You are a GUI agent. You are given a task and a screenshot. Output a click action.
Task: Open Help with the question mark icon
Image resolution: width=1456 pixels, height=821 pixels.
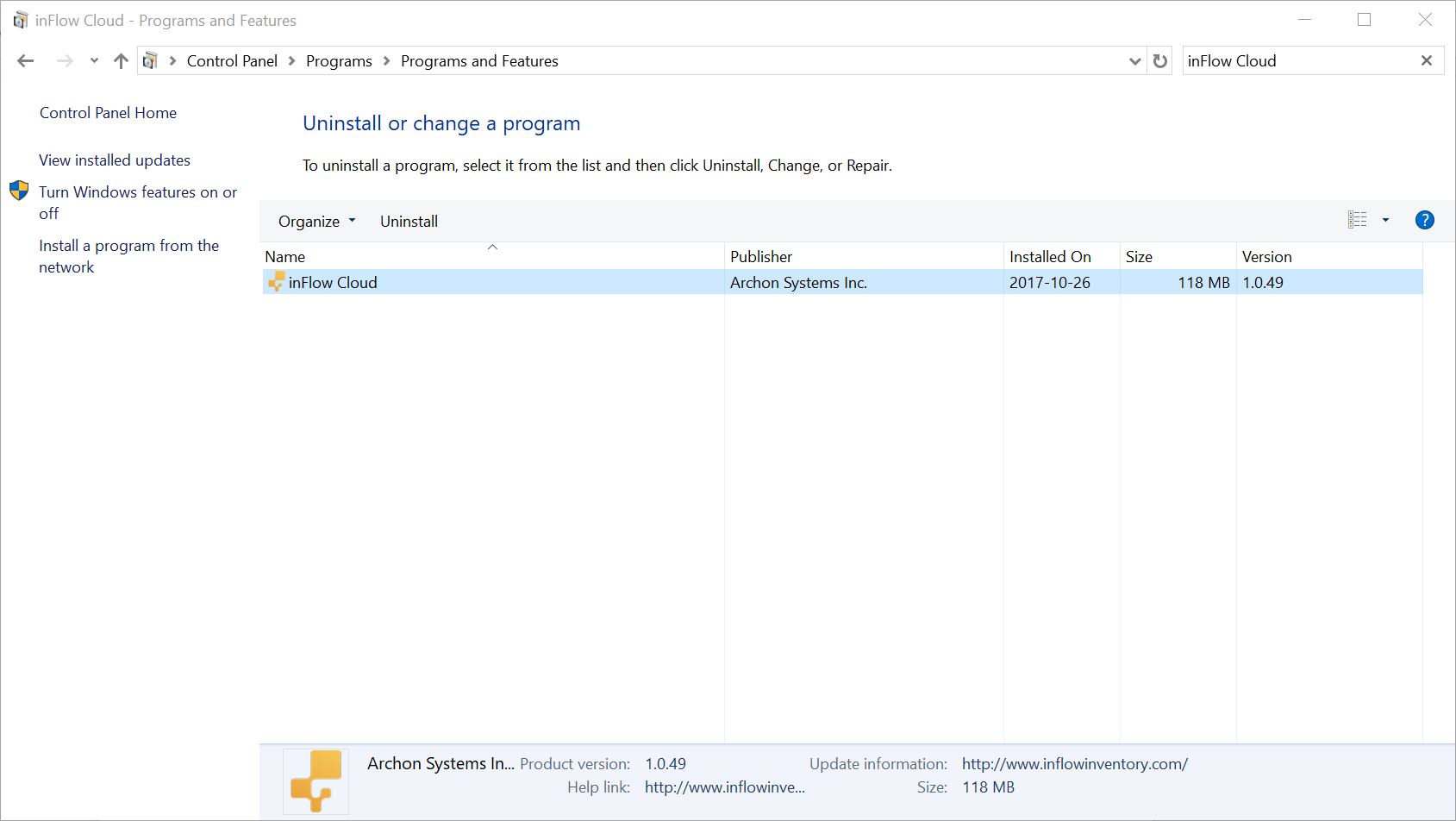pos(1425,220)
